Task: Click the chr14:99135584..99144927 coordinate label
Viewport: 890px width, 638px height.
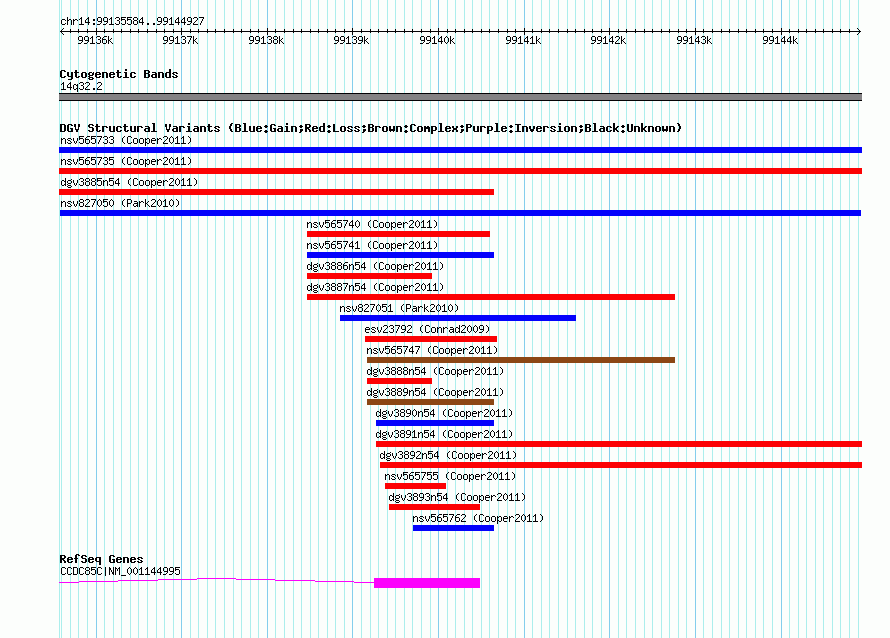Action: pyautogui.click(x=132, y=21)
